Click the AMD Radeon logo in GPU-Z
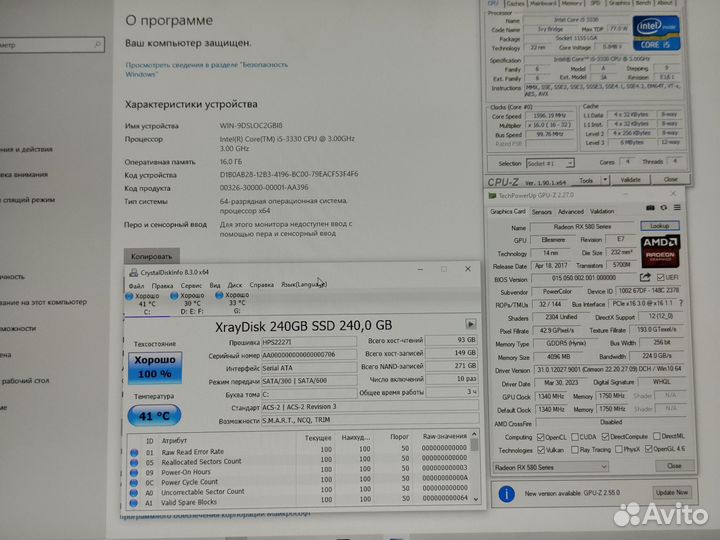The height and width of the screenshot is (540, 720). [660, 251]
